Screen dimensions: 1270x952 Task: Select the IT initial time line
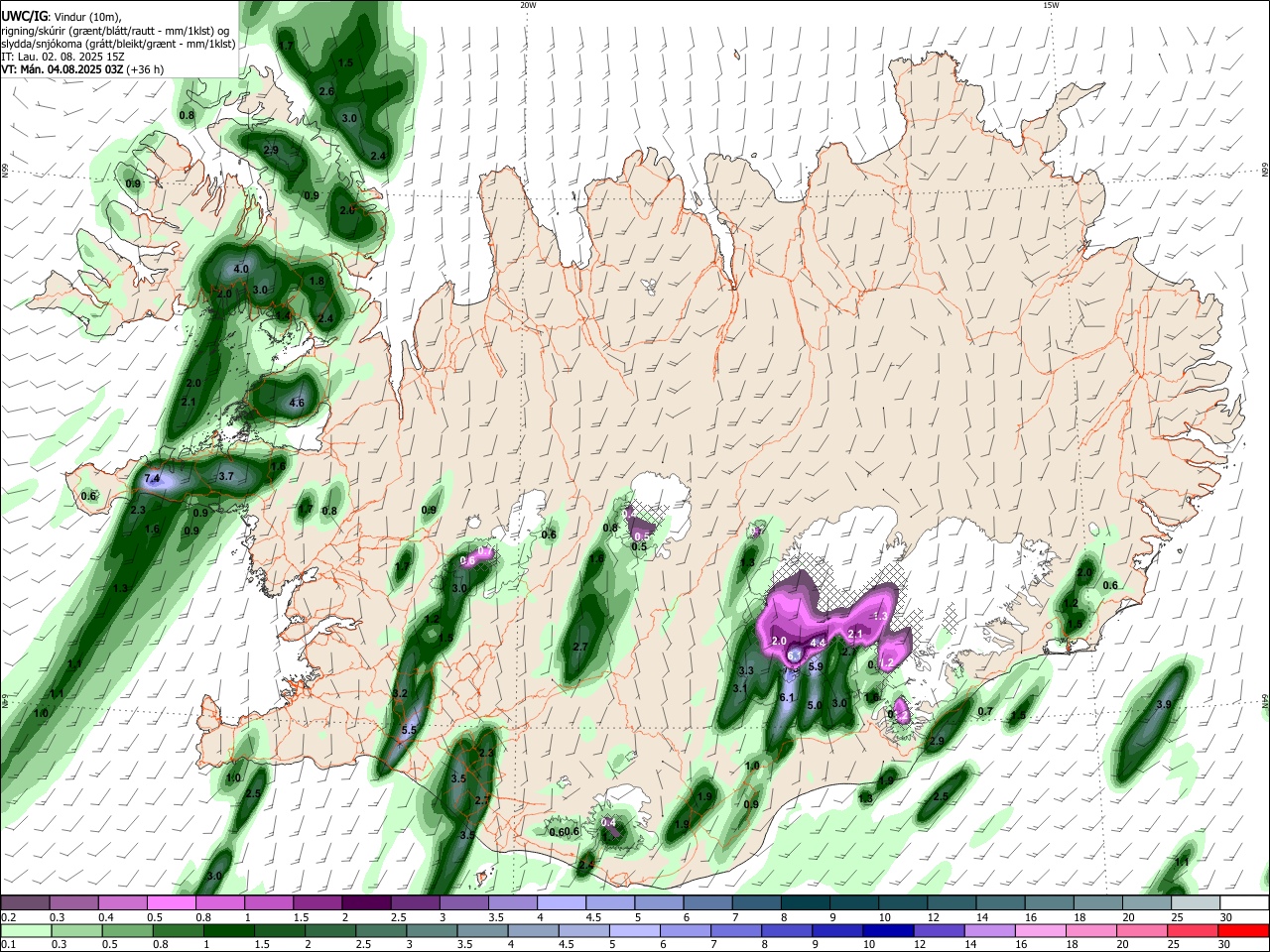63,57
